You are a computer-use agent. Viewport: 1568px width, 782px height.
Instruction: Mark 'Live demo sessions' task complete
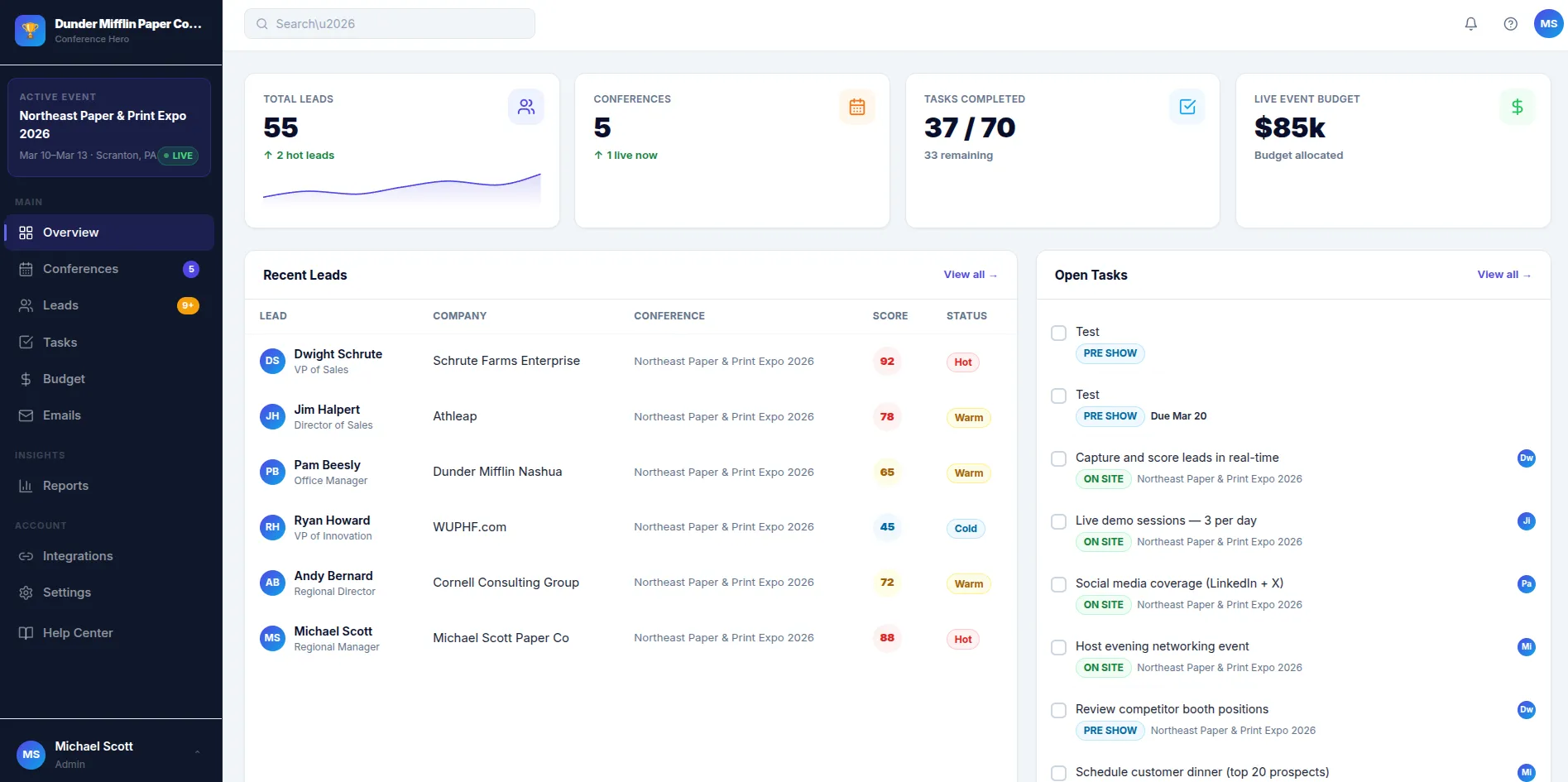[x=1057, y=521]
